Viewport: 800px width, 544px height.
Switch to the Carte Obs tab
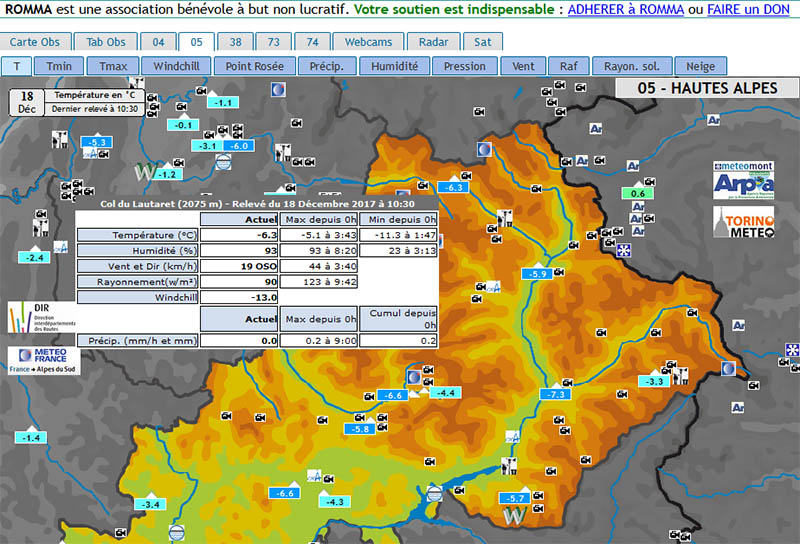(x=35, y=42)
